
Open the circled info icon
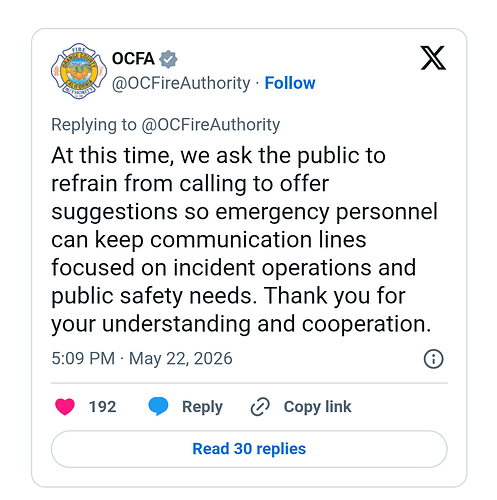click(433, 359)
